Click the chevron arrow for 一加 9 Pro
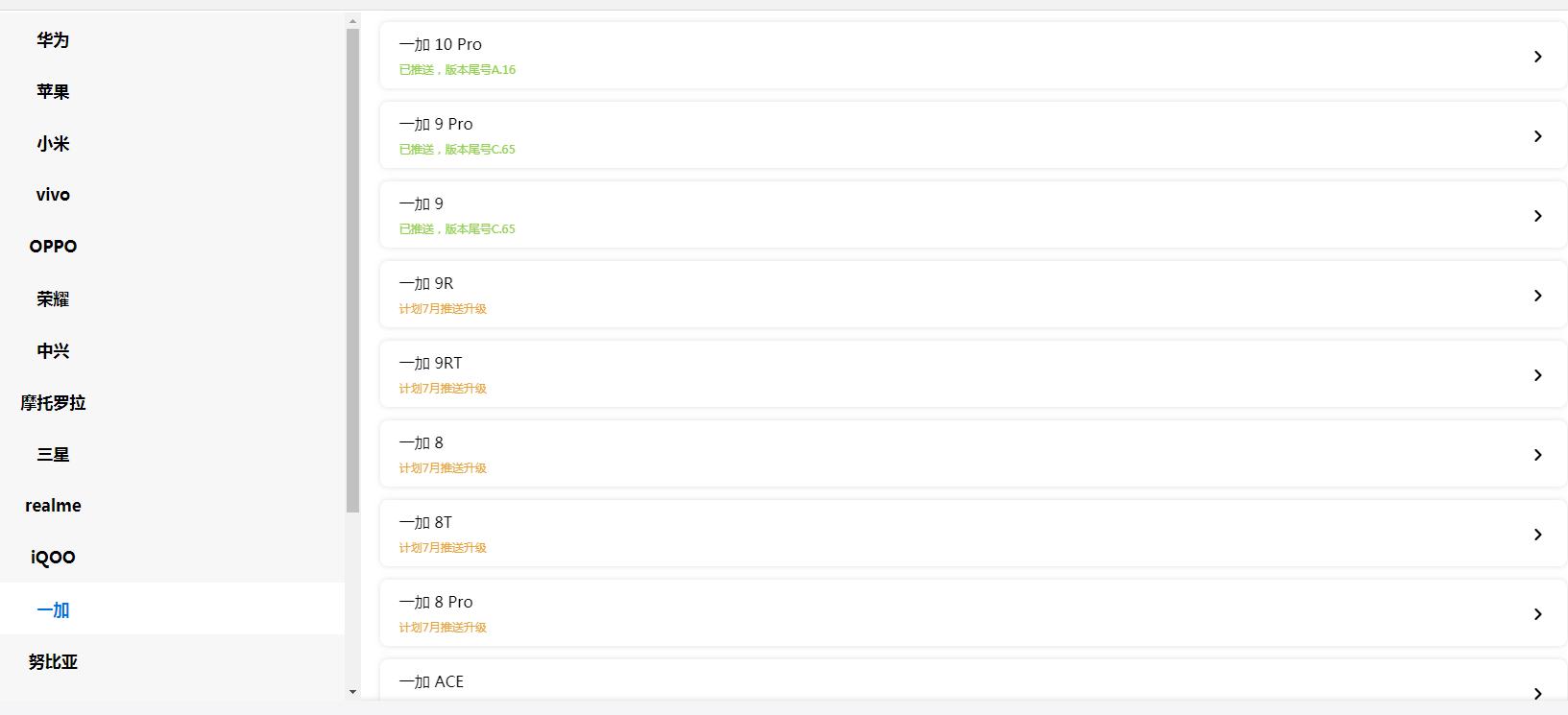 [x=1537, y=136]
